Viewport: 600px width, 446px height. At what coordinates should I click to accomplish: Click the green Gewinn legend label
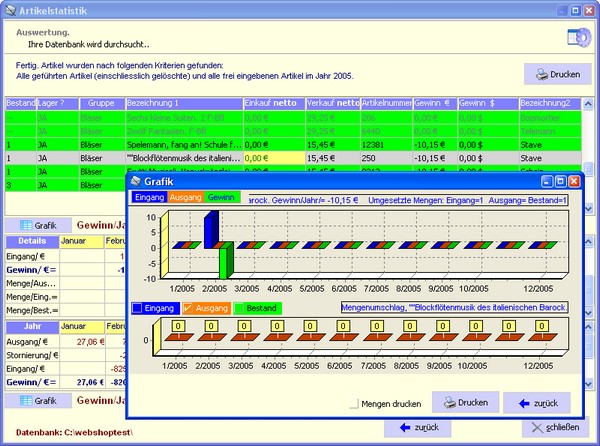click(x=223, y=197)
